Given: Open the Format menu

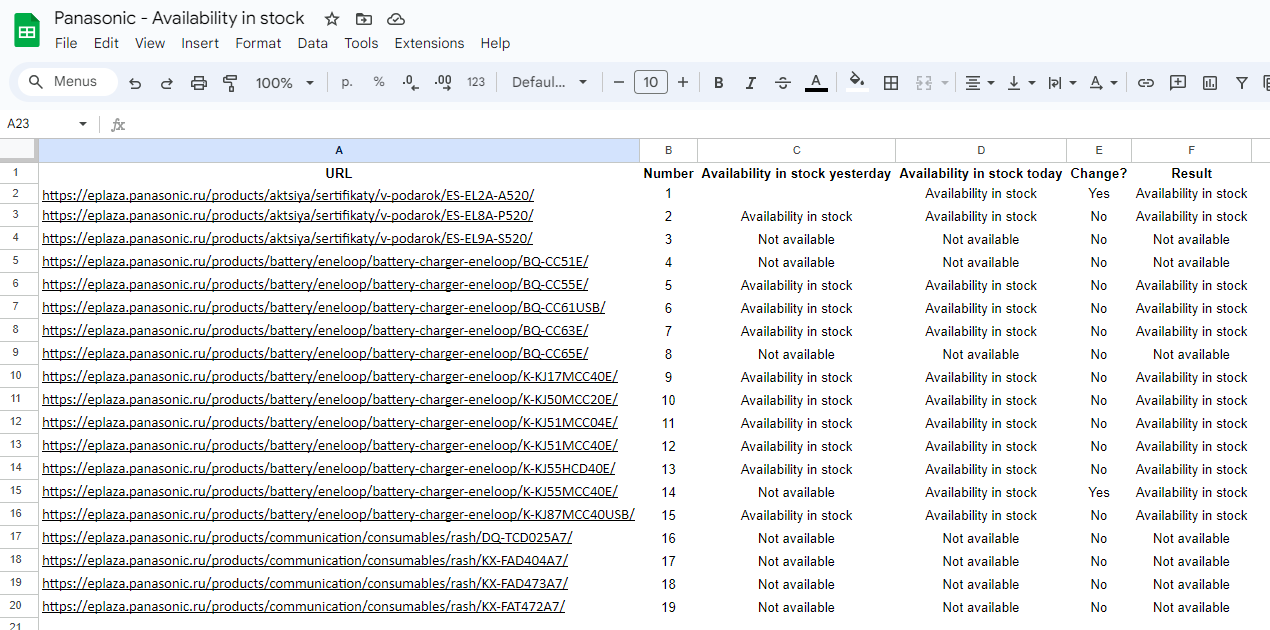Looking at the screenshot, I should click(258, 43).
